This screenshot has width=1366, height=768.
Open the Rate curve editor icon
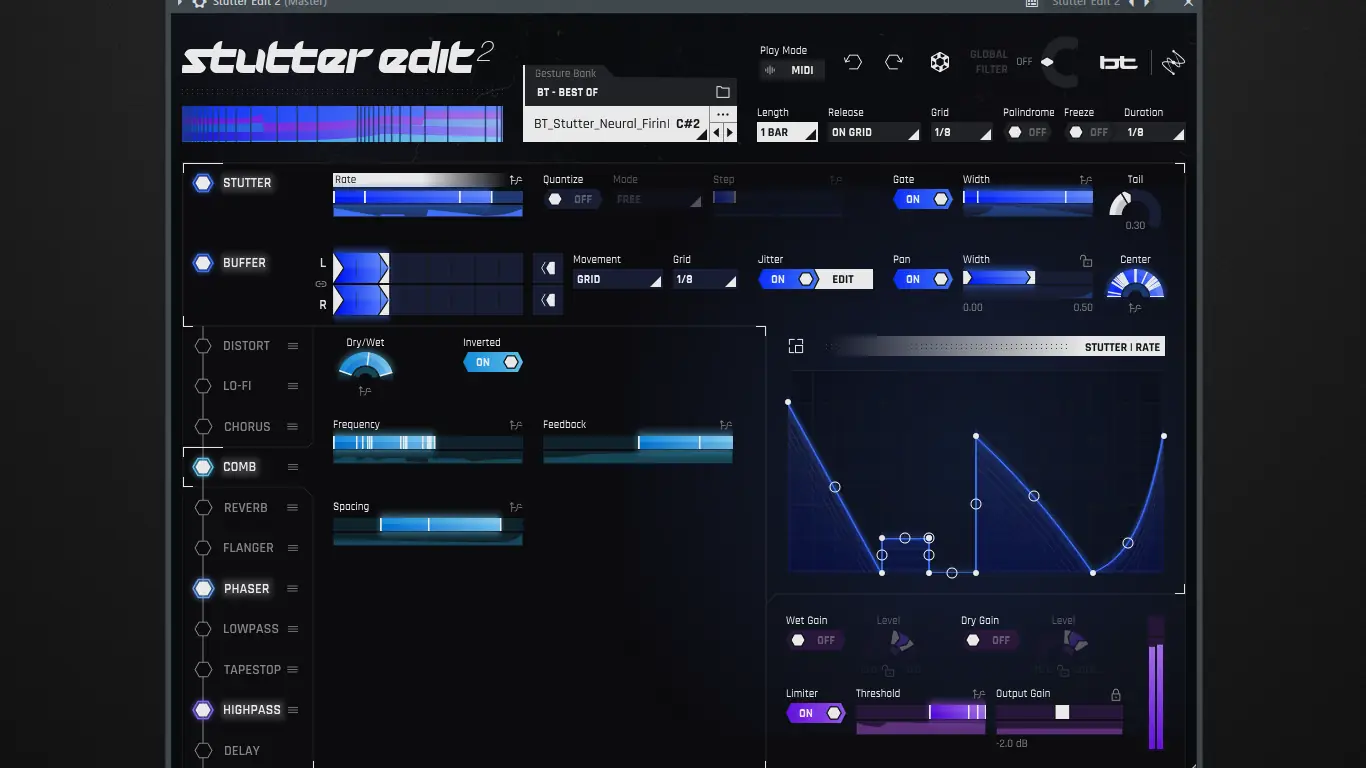click(515, 180)
